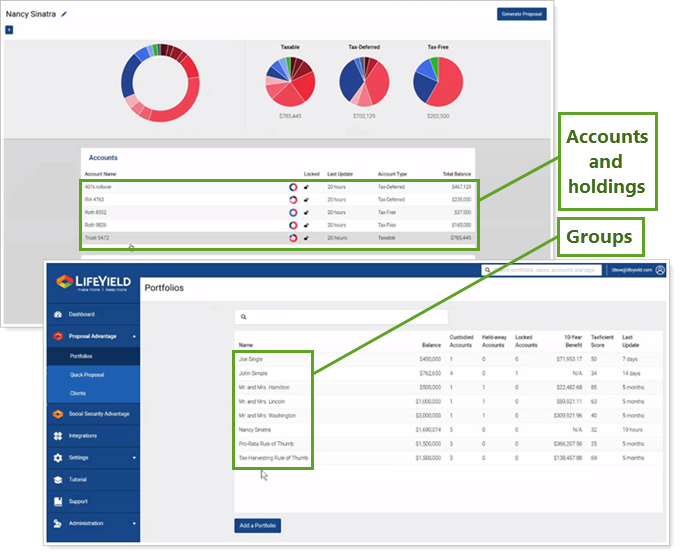The width and height of the screenshot is (680, 556).
Task: Click the Generate Proposal button
Action: click(522, 14)
